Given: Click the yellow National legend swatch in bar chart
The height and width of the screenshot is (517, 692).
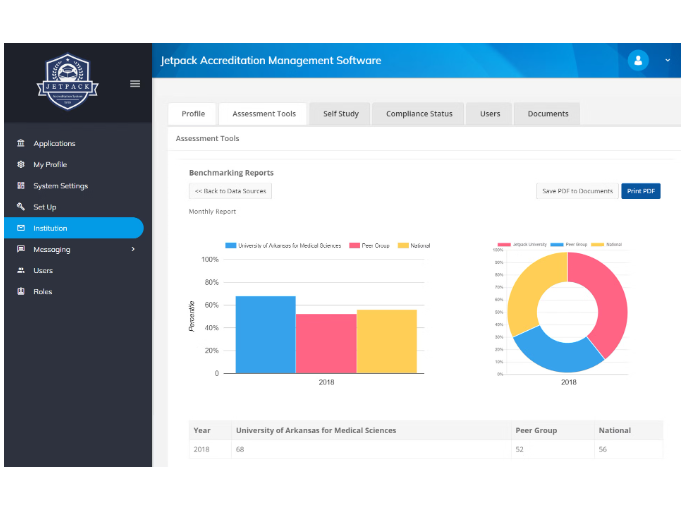Looking at the screenshot, I should pyautogui.click(x=405, y=245).
